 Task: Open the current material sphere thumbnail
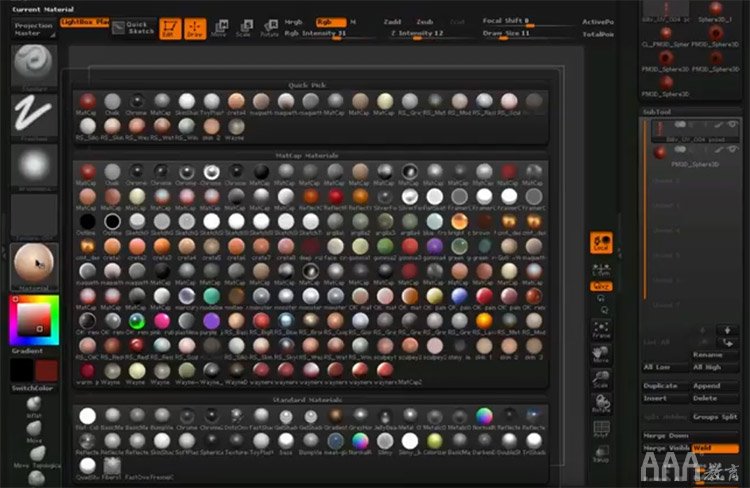point(34,265)
